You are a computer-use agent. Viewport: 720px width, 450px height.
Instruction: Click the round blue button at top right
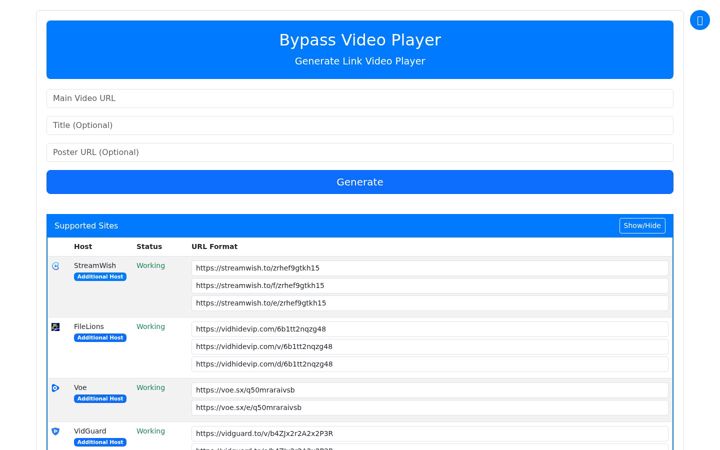pos(700,20)
